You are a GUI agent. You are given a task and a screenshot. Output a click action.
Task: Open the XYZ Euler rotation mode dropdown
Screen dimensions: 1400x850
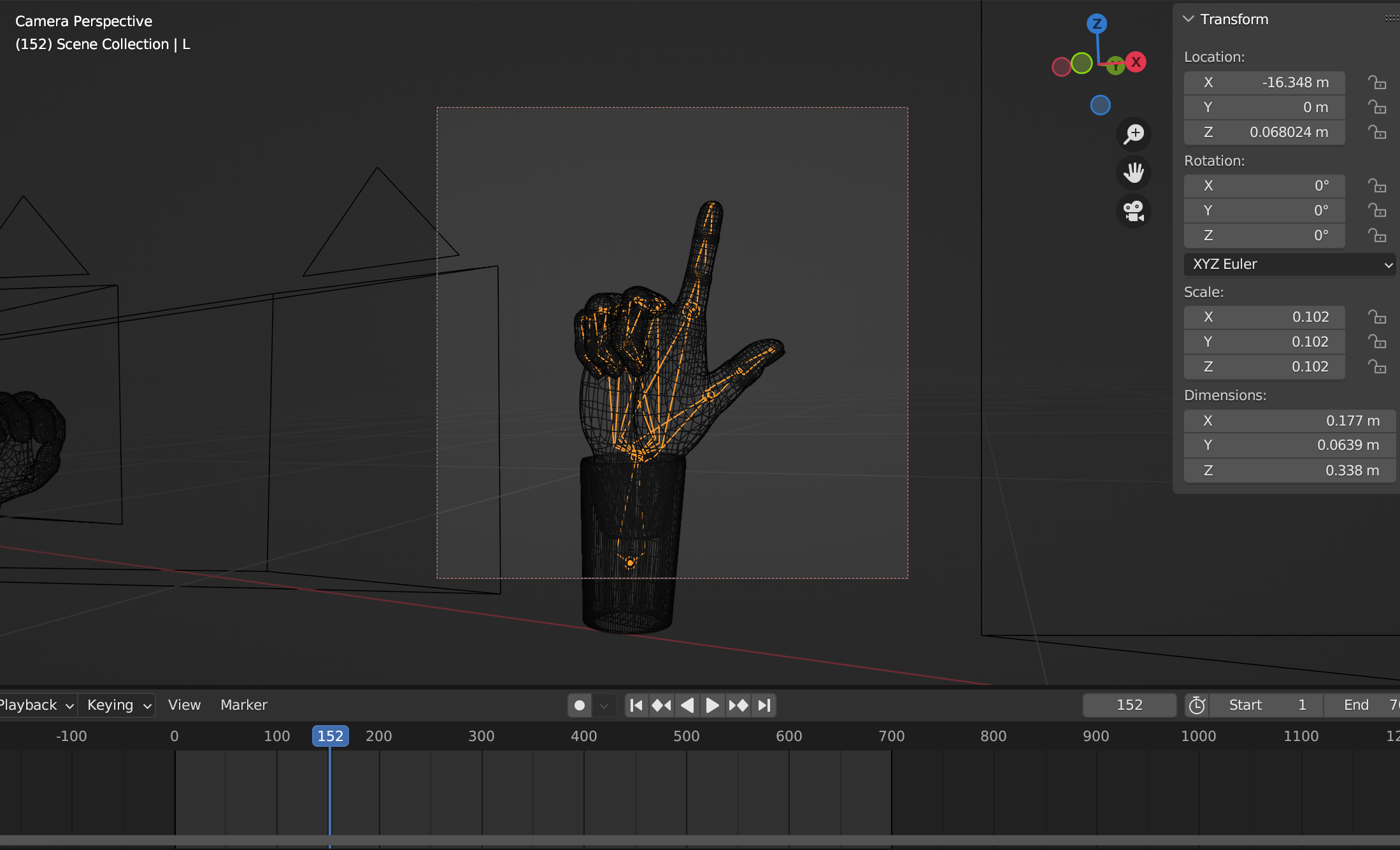(1289, 264)
